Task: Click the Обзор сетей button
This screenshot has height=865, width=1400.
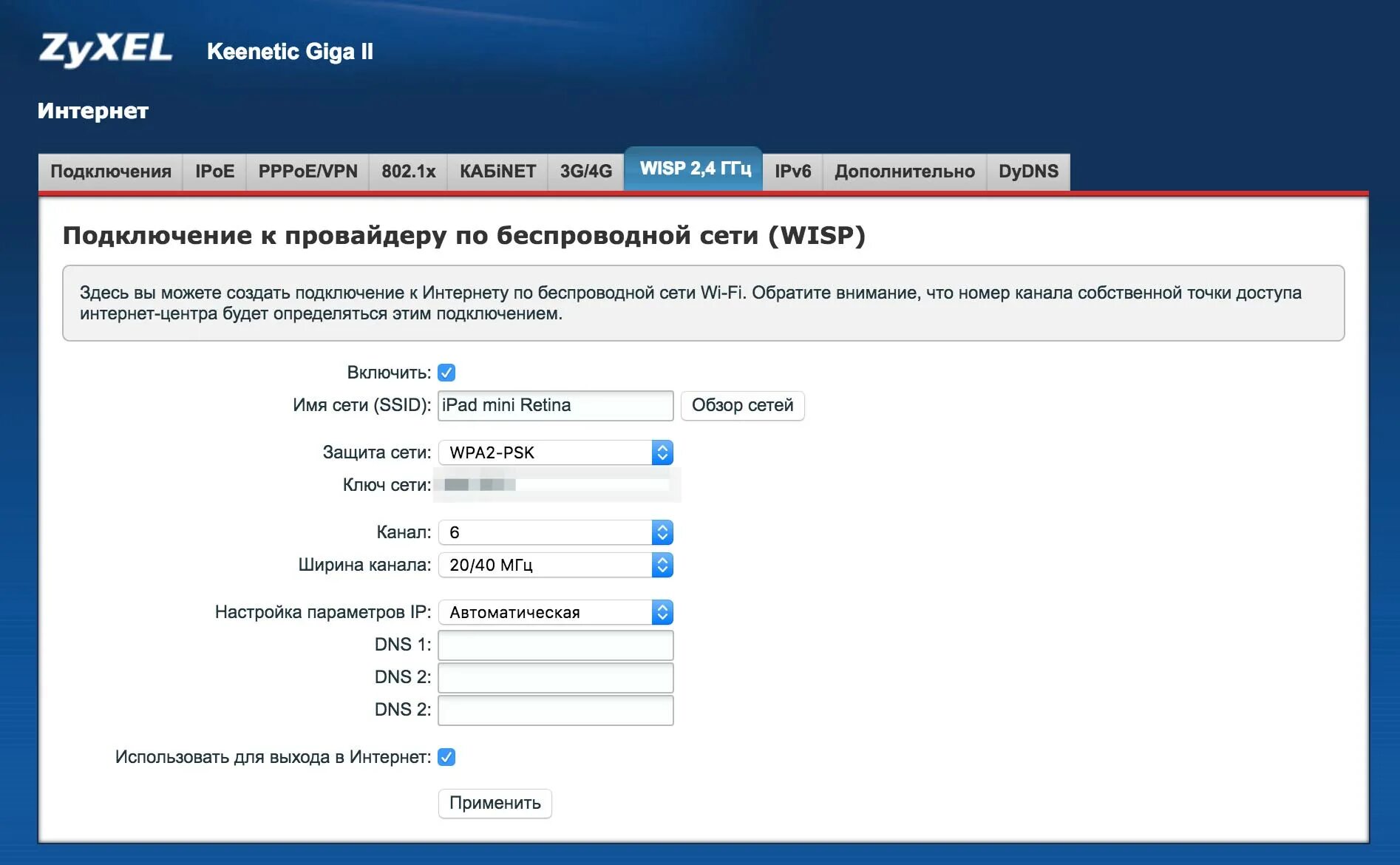Action: click(x=742, y=405)
